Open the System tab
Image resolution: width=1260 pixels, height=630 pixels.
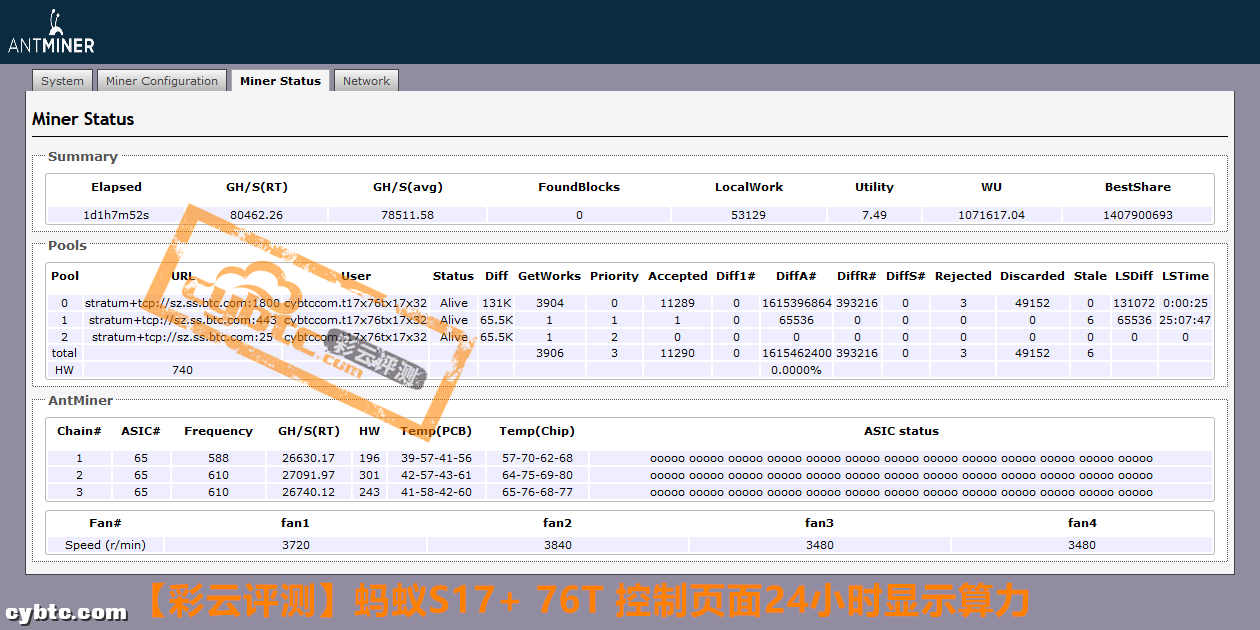point(62,81)
